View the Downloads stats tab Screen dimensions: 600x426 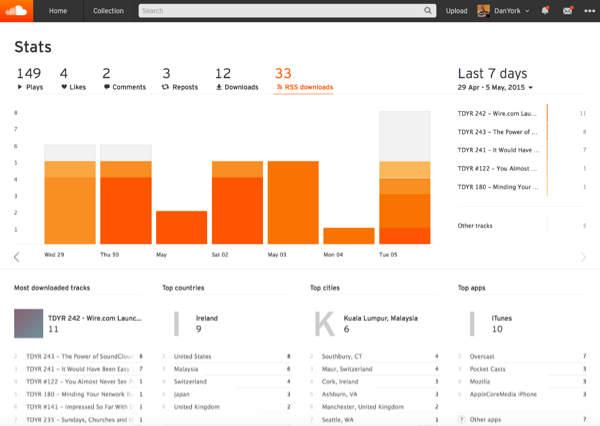236,79
